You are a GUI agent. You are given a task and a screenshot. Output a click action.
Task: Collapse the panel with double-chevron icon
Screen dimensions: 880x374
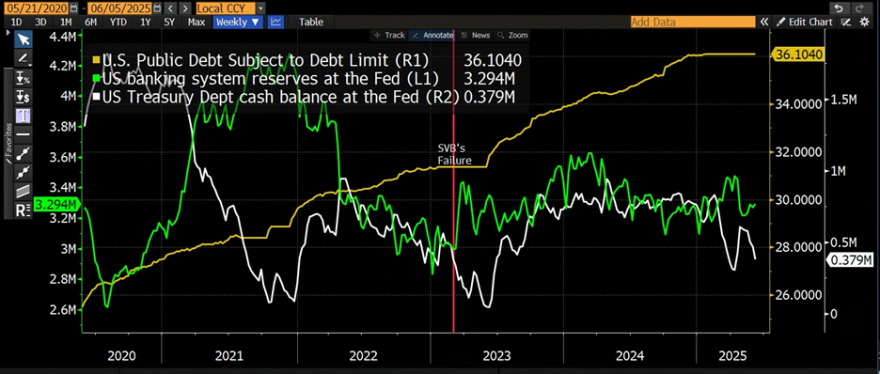point(763,22)
